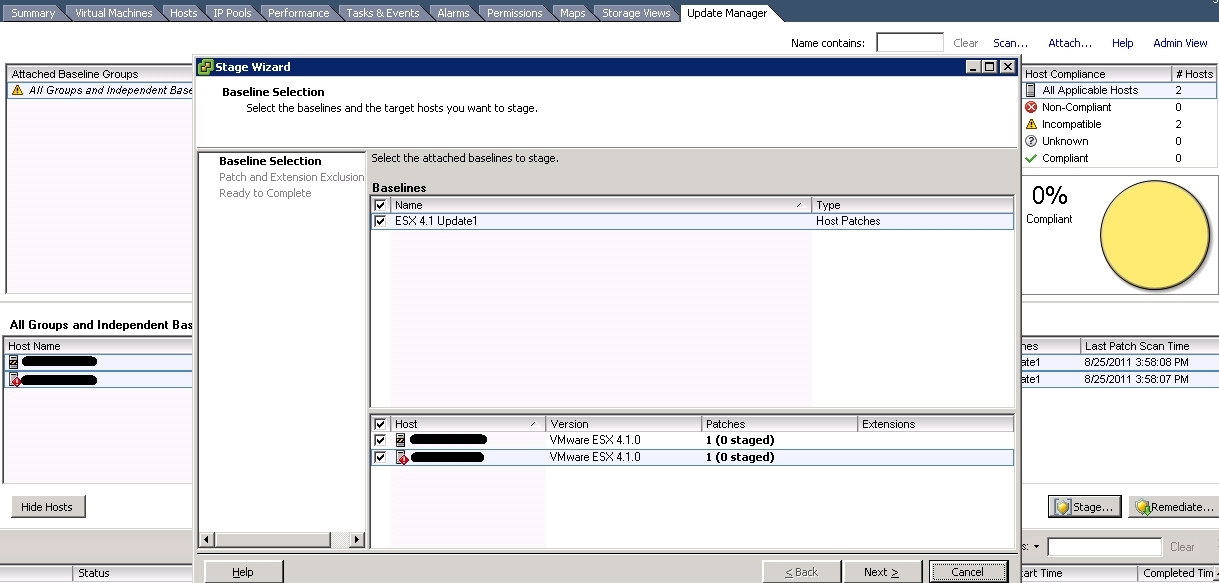Click the left arrow of steps scrollbar
The width and height of the screenshot is (1219, 583).
coord(206,540)
